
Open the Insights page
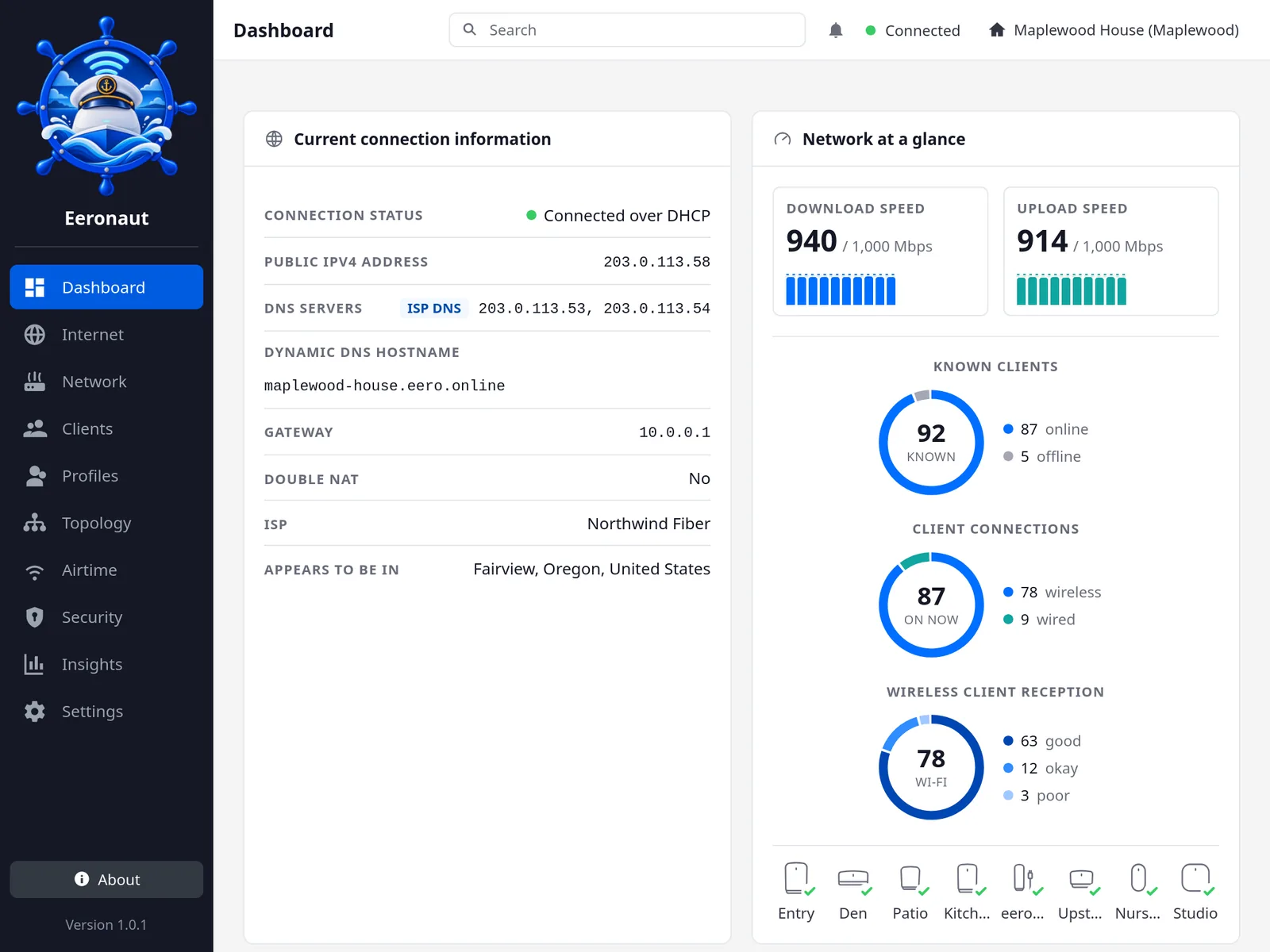point(106,664)
